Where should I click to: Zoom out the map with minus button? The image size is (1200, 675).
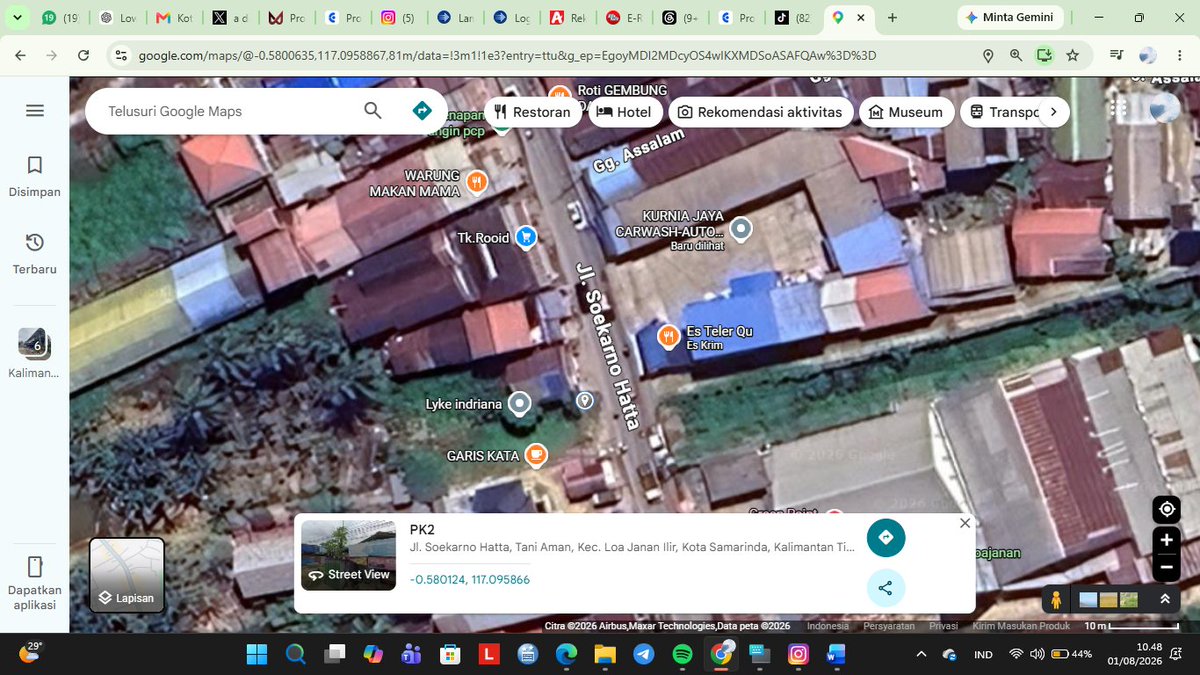click(x=1166, y=568)
